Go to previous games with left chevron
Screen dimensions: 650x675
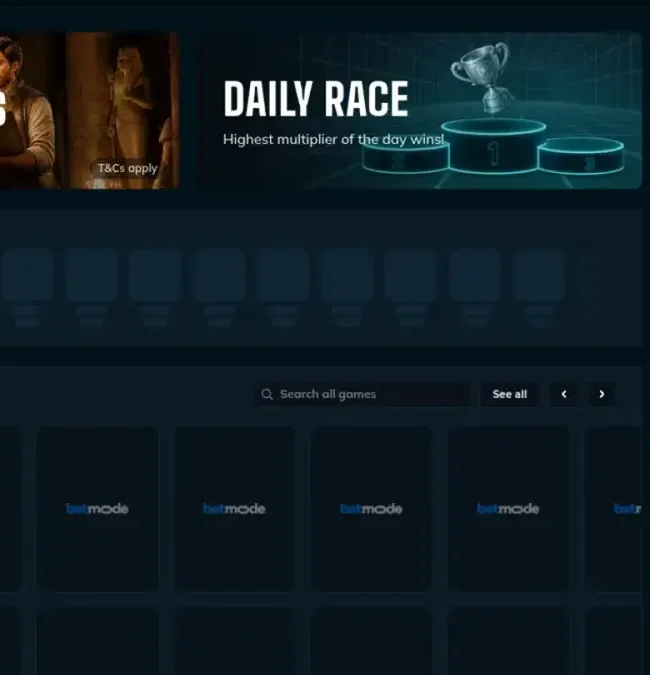pos(564,394)
